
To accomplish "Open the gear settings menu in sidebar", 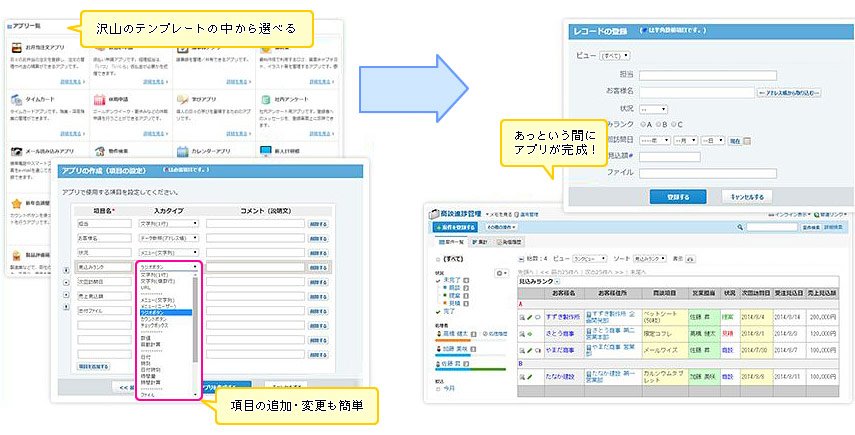I will click(x=502, y=273).
